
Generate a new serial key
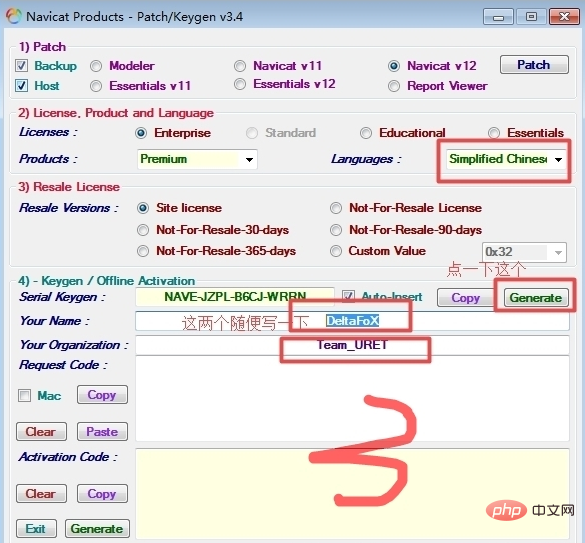pyautogui.click(x=536, y=298)
